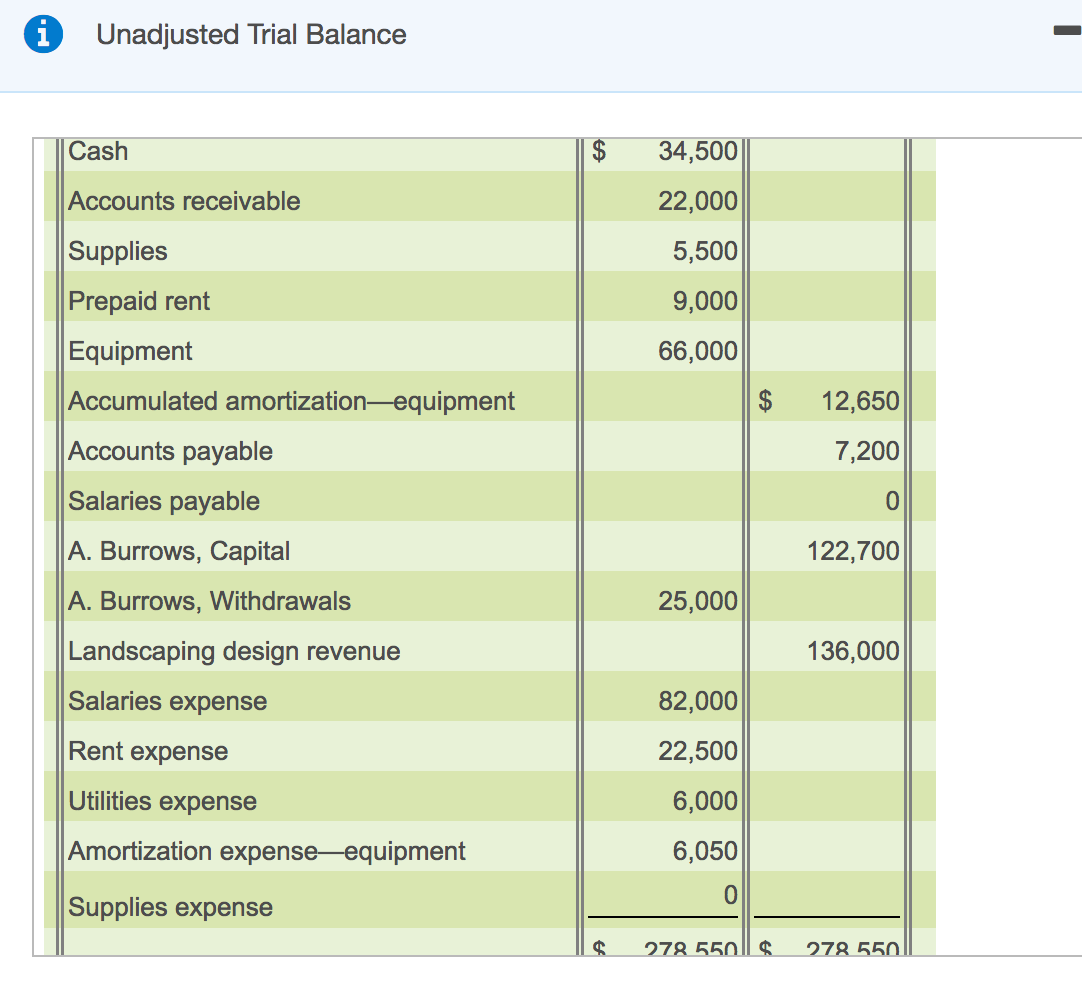Click the Amortization expense value 6,050

pos(705,851)
